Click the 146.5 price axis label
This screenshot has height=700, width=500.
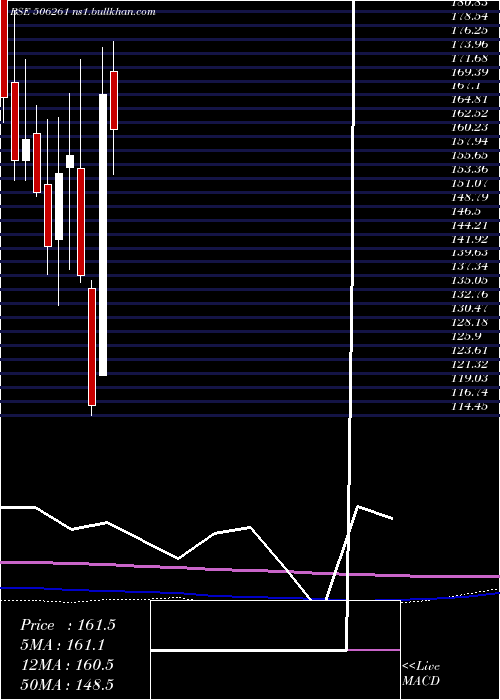[x=467, y=211]
